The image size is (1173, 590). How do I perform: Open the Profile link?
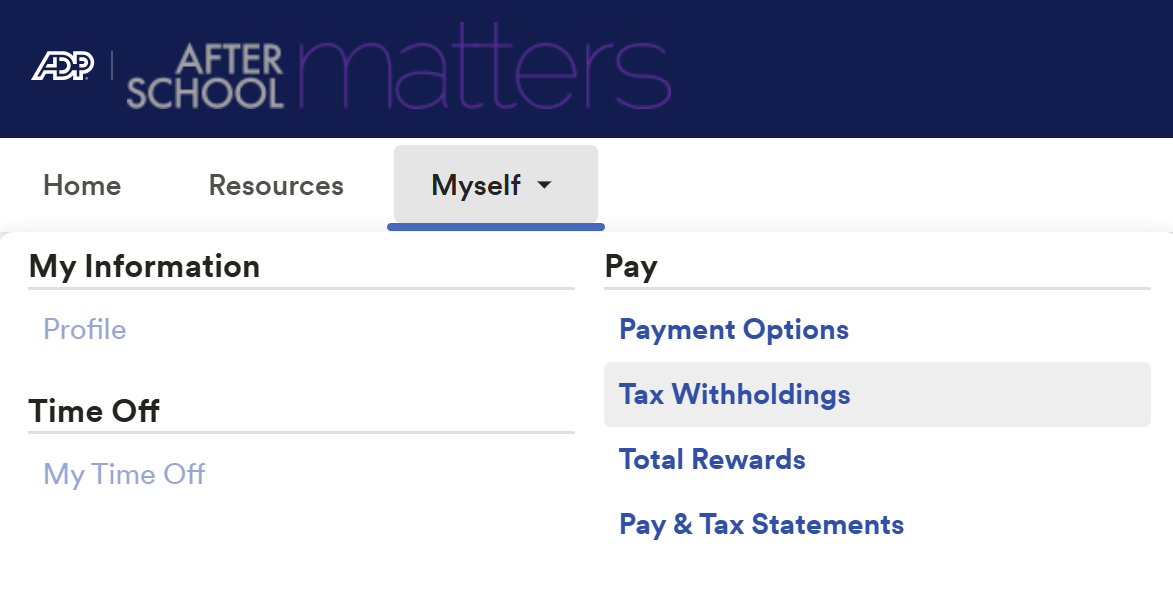coord(85,330)
